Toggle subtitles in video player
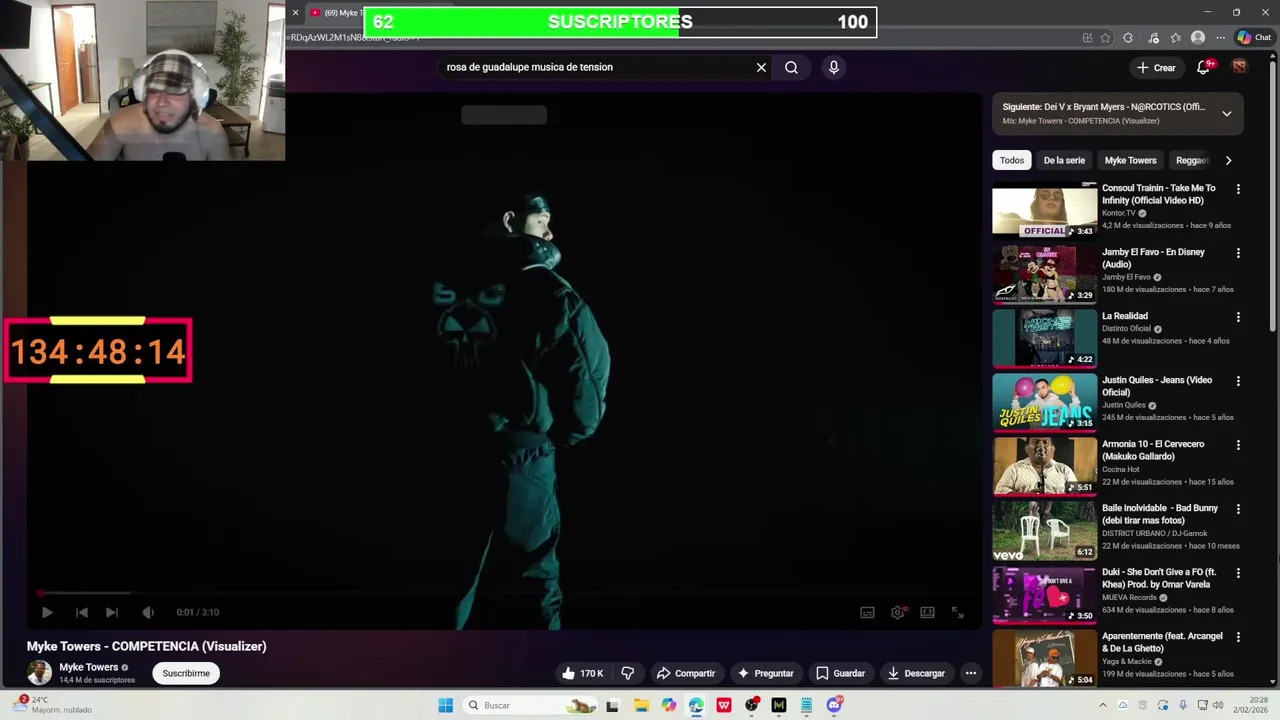This screenshot has width=1280, height=720. click(867, 612)
